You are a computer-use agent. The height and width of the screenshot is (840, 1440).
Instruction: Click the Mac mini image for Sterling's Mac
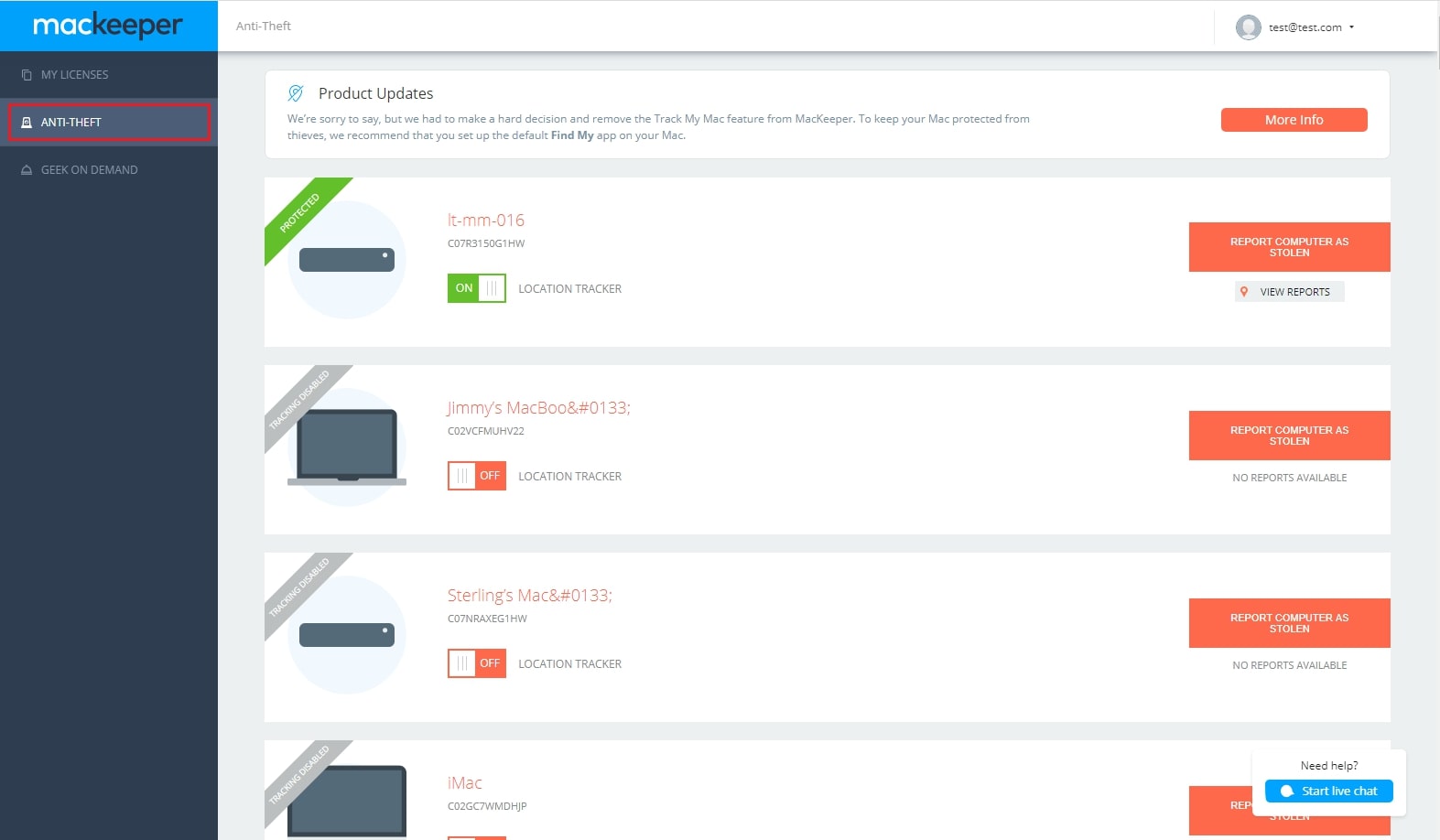[x=347, y=635]
